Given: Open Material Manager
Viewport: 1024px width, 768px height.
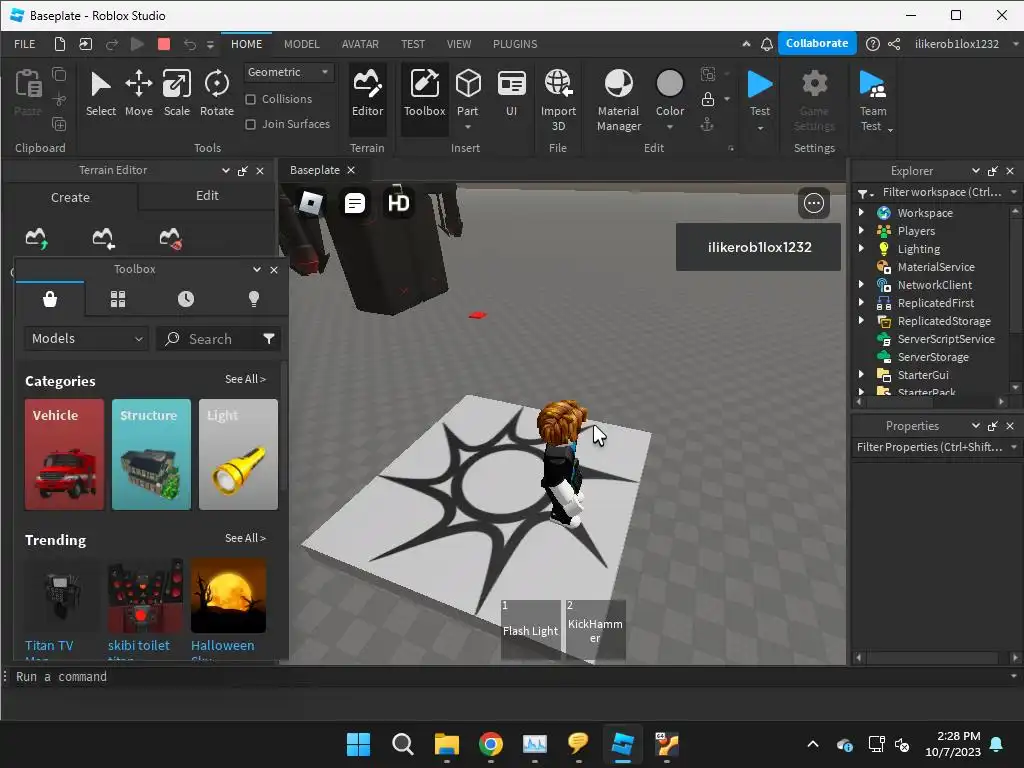Looking at the screenshot, I should click(618, 100).
